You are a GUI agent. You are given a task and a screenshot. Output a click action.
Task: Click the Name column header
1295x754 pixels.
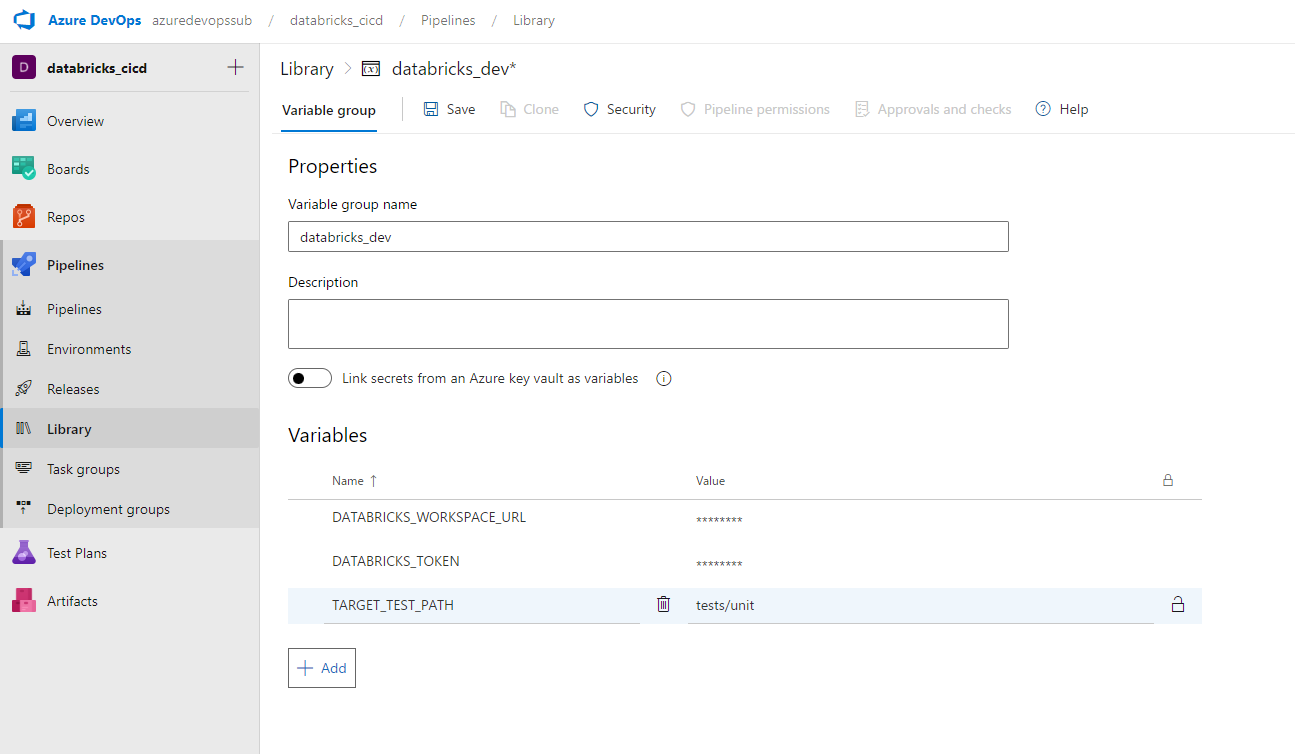(x=348, y=481)
